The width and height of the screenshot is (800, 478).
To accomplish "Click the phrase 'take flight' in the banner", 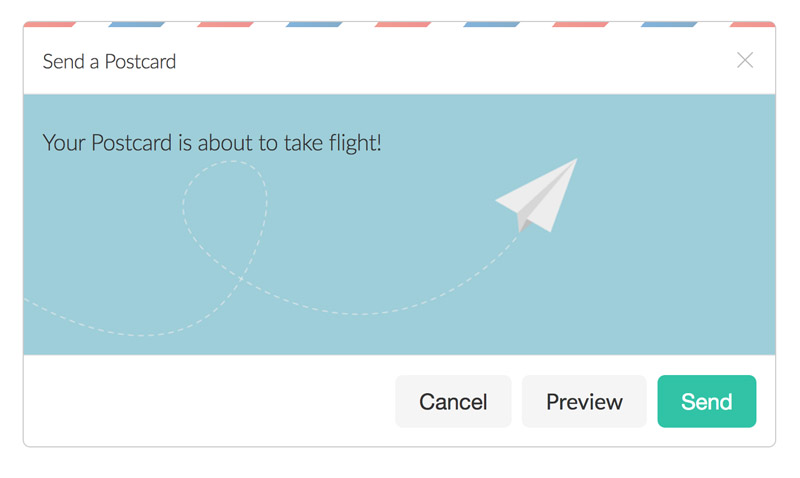I will [x=332, y=143].
